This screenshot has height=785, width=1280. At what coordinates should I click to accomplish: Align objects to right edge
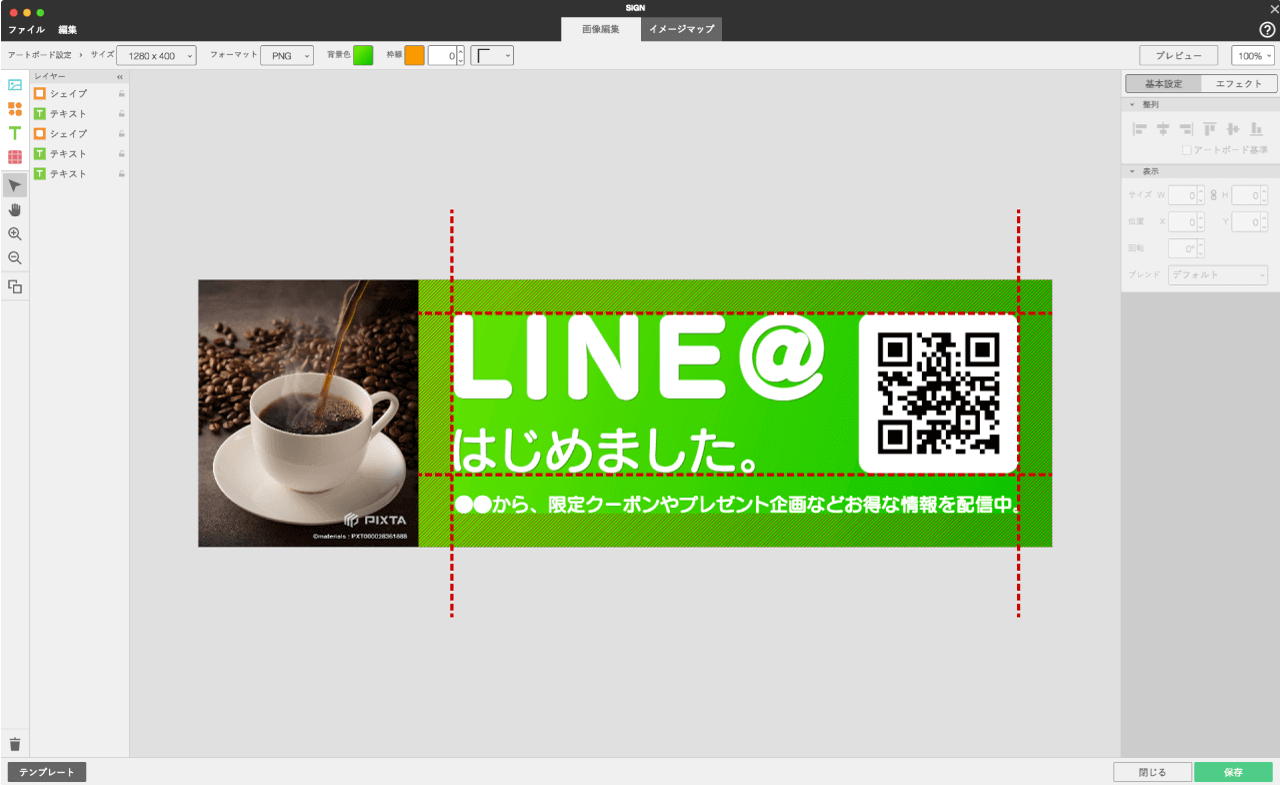1186,129
